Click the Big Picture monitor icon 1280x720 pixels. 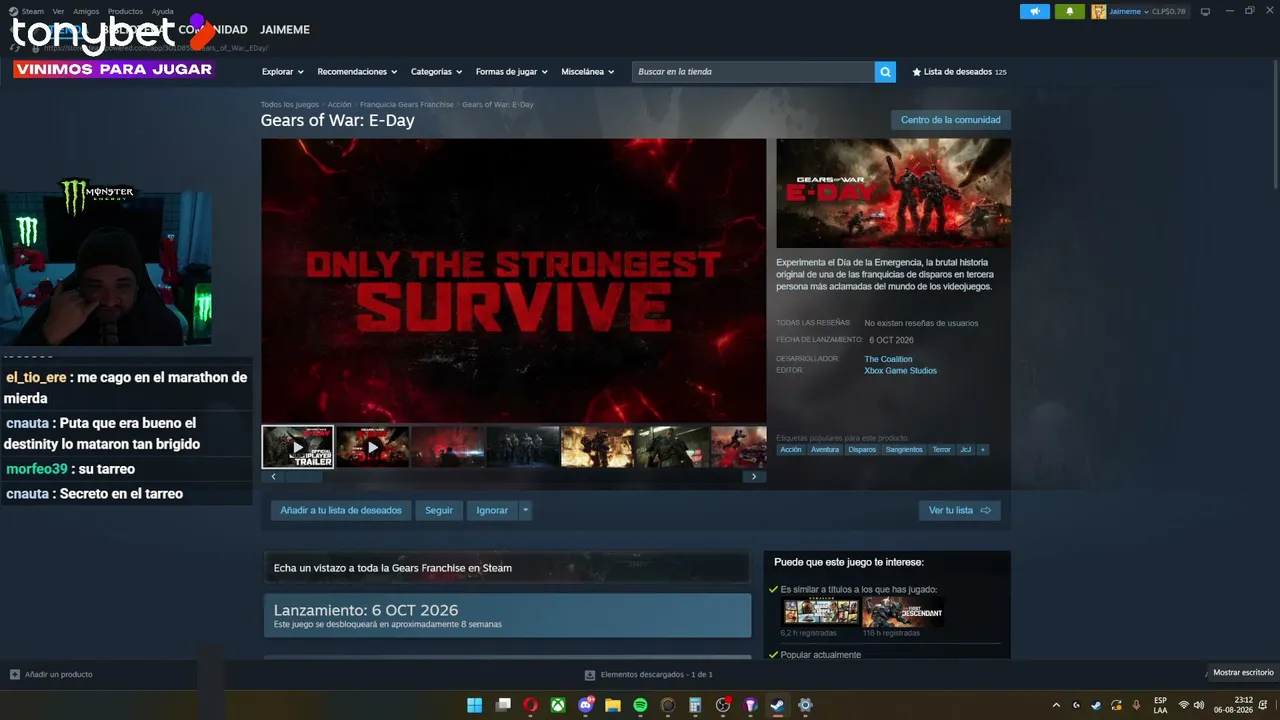1205,12
